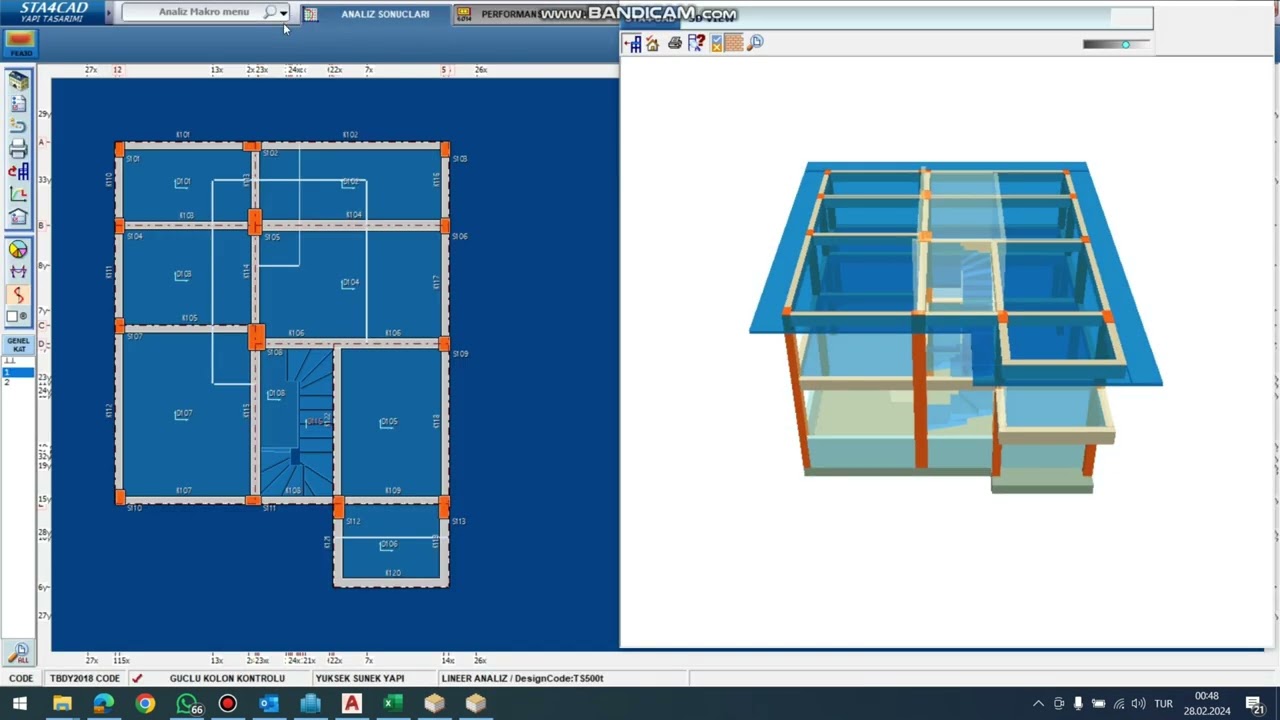Click the home icon in 3D view toolbar
Viewport: 1280px width, 720px height.
[x=653, y=43]
